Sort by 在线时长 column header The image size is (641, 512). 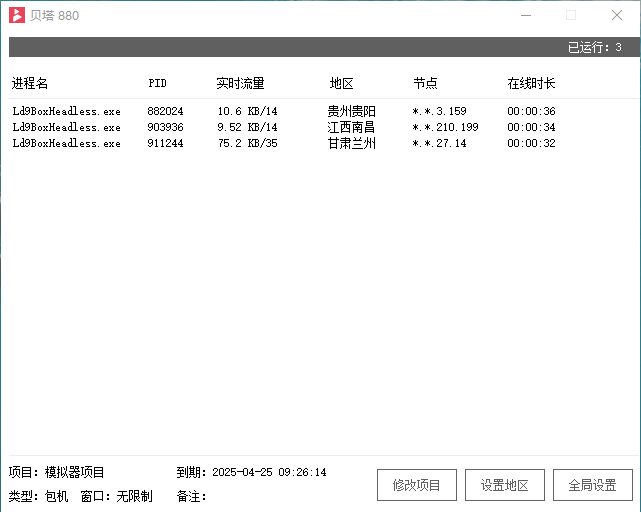(531, 84)
